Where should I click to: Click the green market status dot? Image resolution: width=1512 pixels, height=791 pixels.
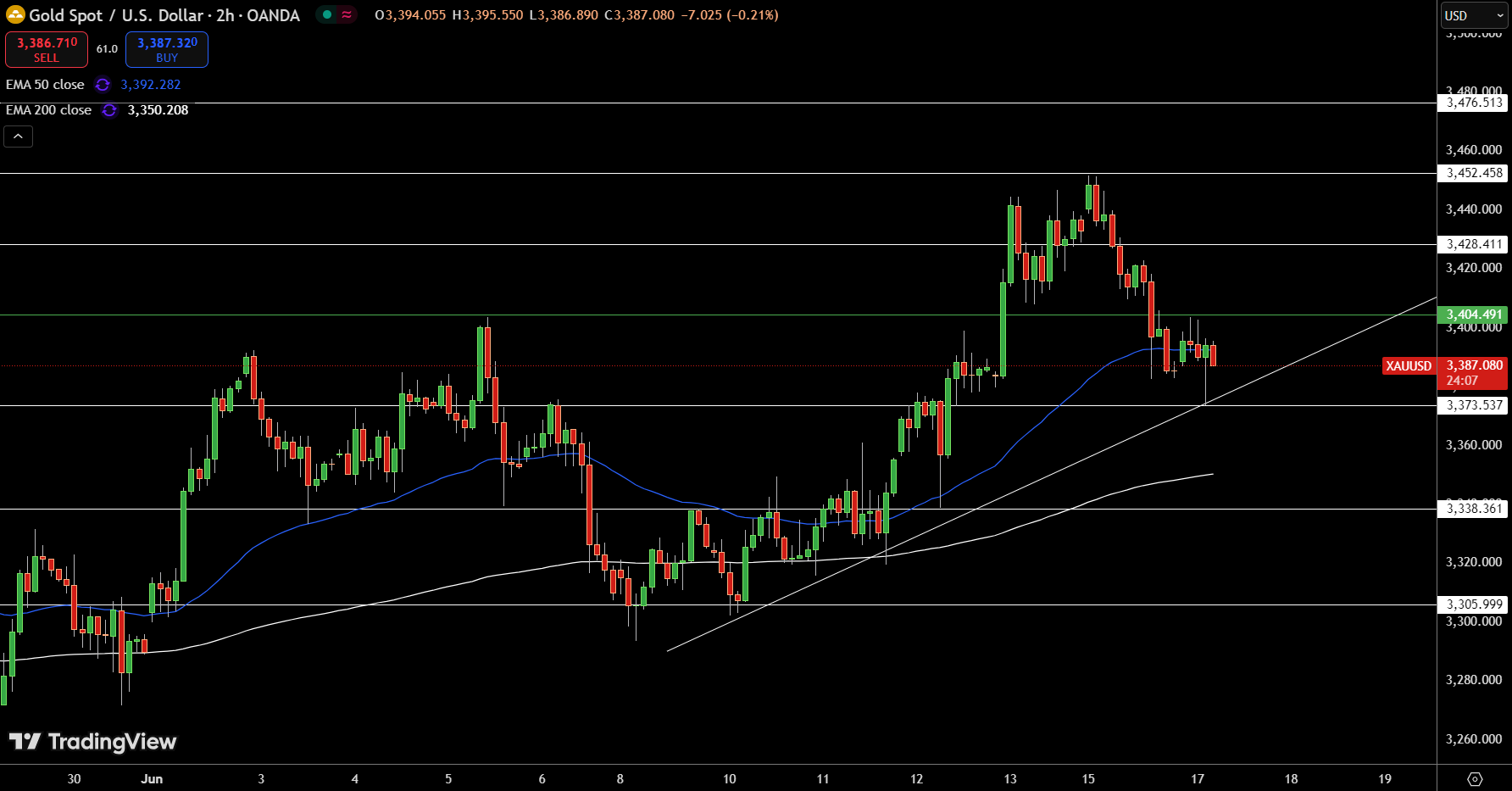point(327,14)
